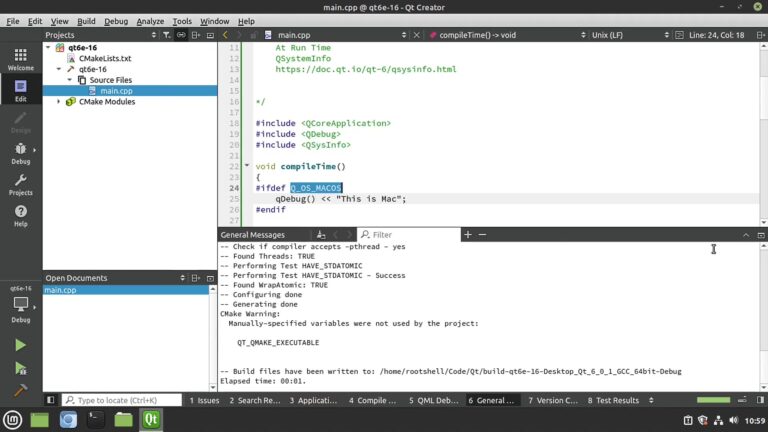
Task: Fold the compileTime function
Action: pyautogui.click(x=247, y=166)
